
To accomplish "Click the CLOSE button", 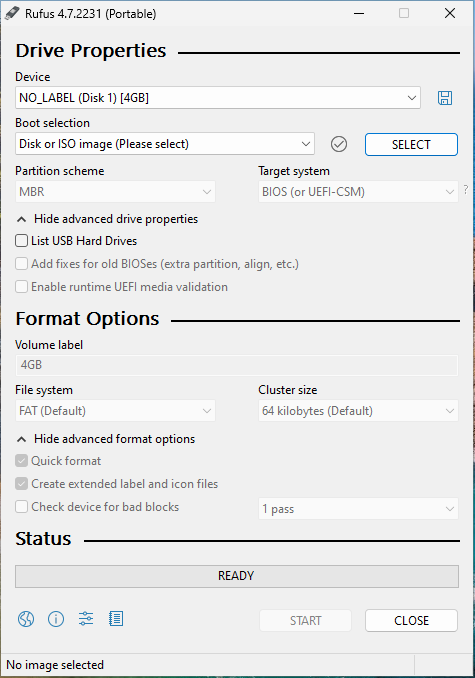I will [x=411, y=620].
